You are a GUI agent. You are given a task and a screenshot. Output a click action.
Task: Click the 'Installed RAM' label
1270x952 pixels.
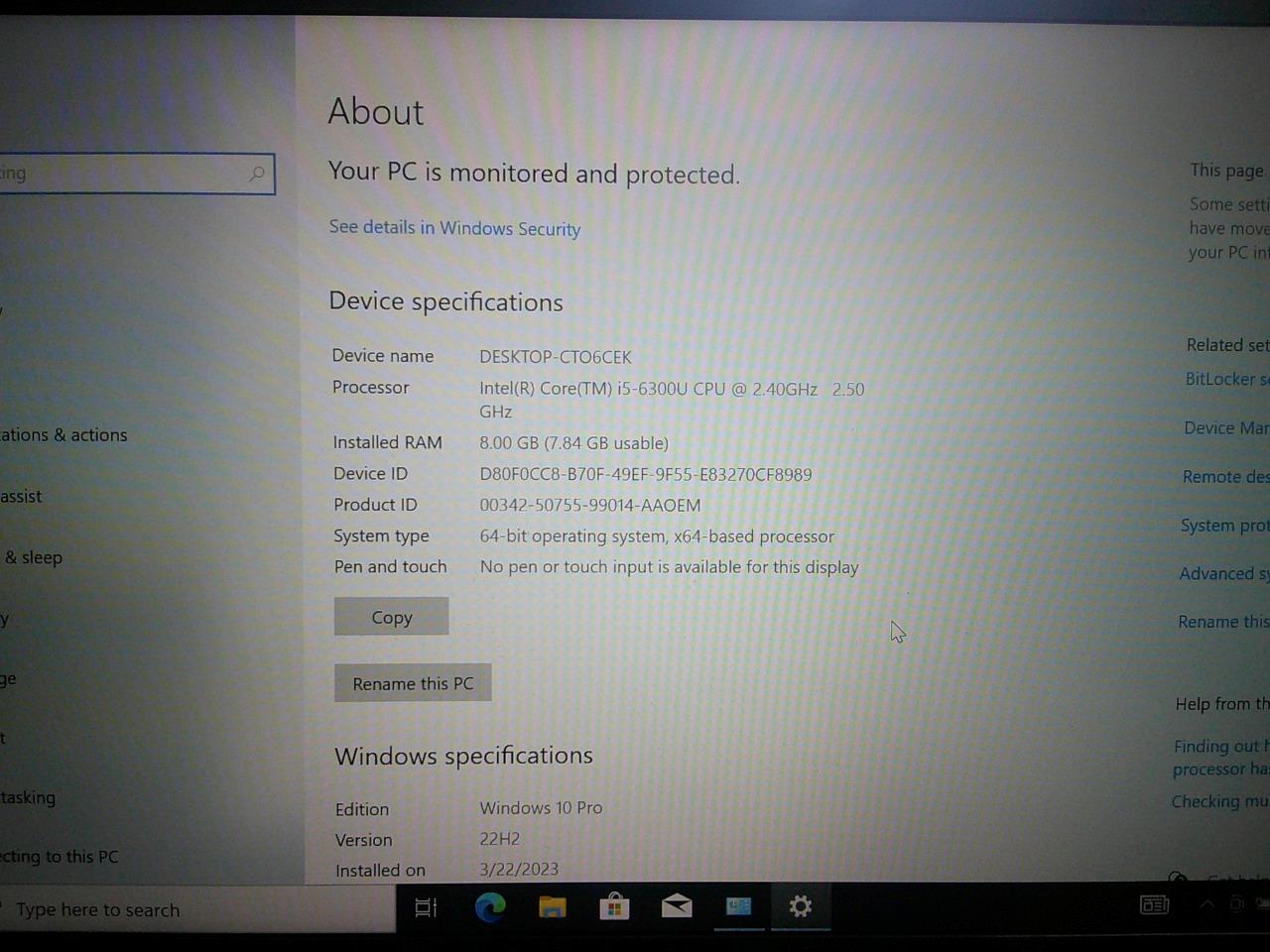pyautogui.click(x=387, y=442)
